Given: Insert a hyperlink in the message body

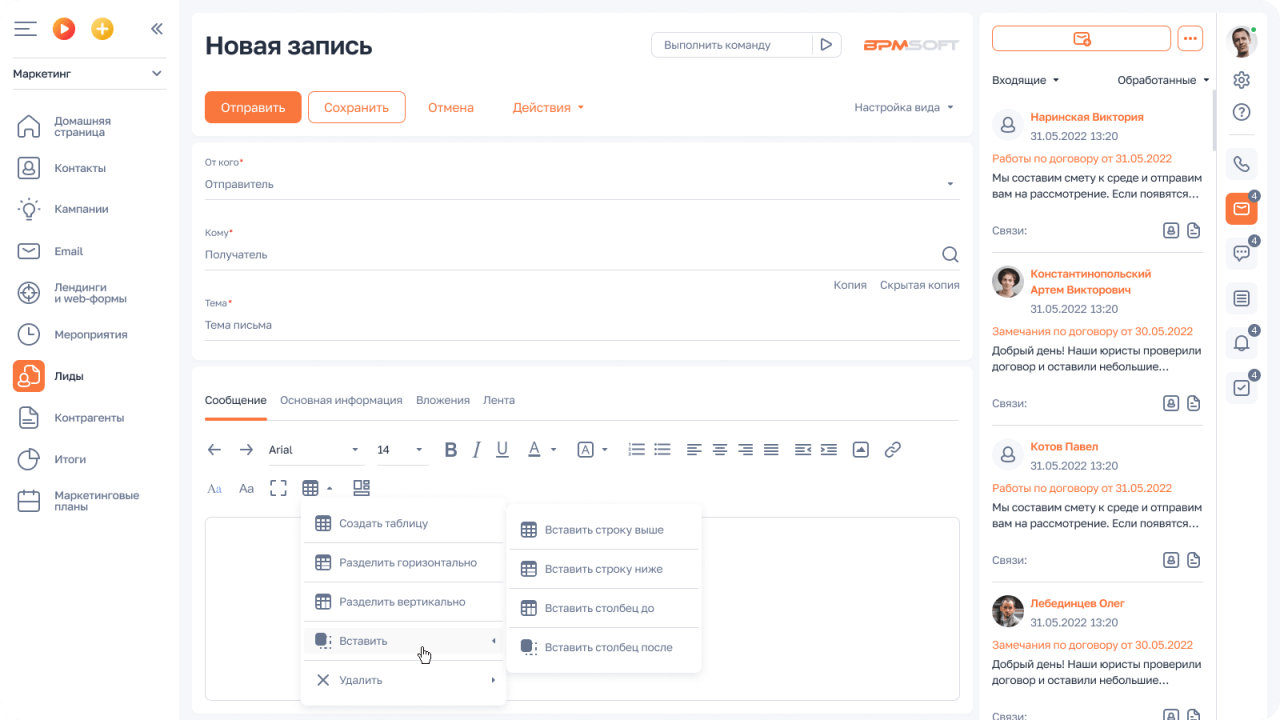Looking at the screenshot, I should (x=892, y=449).
